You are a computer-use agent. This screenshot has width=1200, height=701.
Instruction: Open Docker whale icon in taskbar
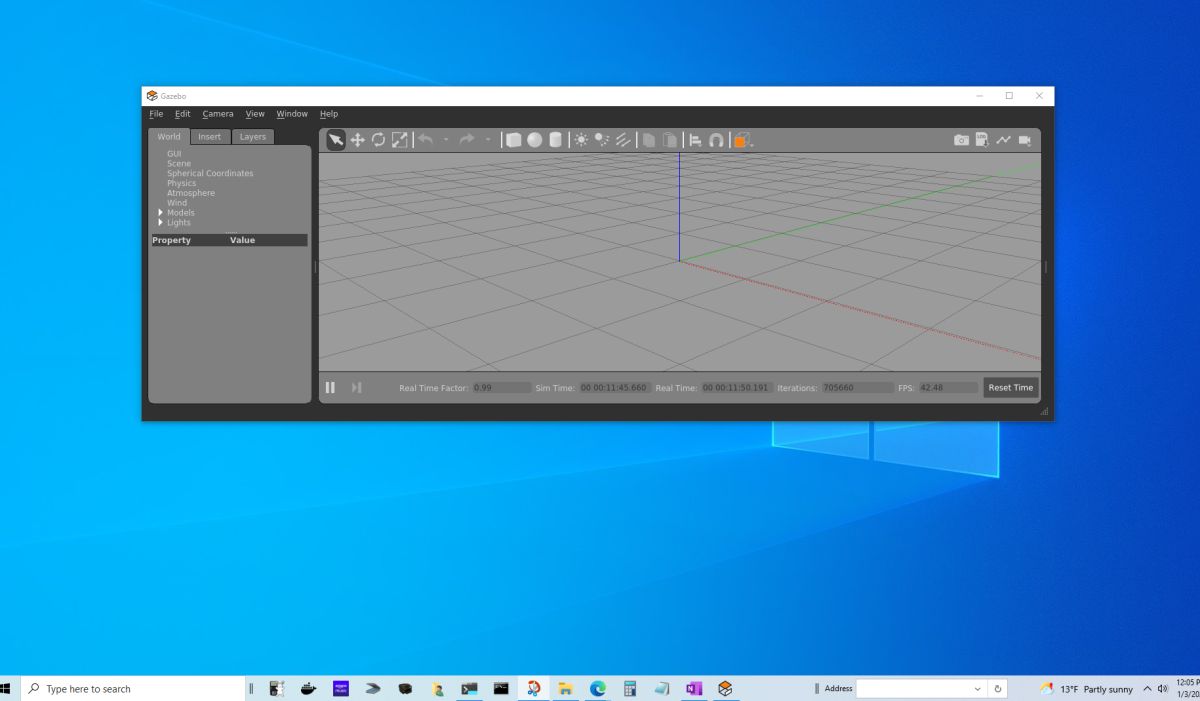click(x=309, y=689)
